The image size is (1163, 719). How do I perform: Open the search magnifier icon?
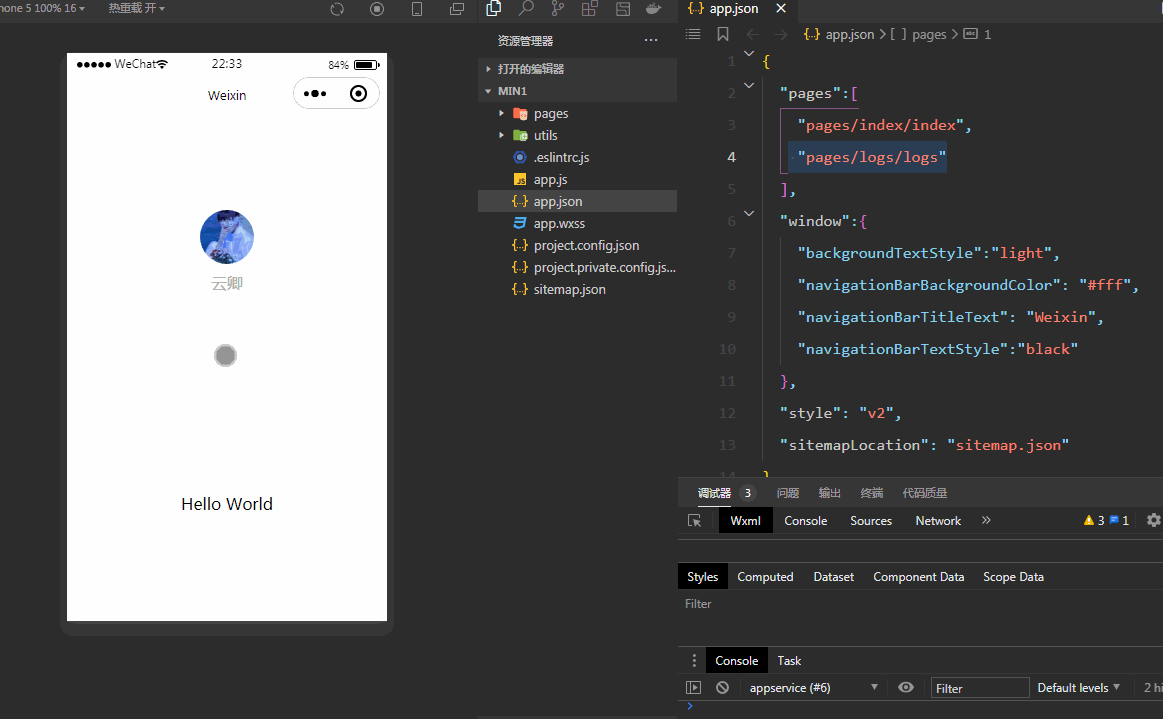pyautogui.click(x=526, y=8)
